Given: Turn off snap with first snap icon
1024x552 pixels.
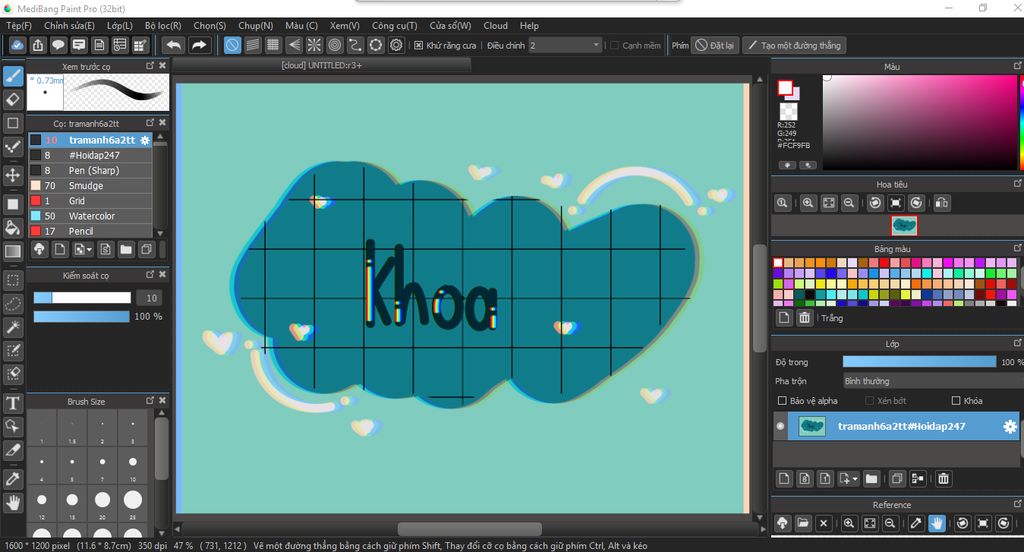Looking at the screenshot, I should (x=232, y=45).
